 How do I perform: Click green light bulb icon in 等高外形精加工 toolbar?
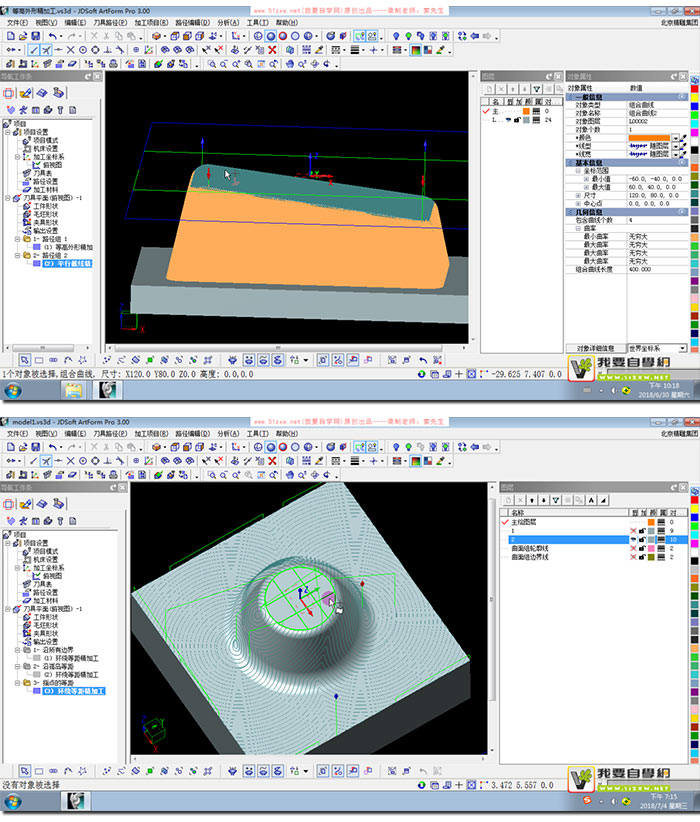[x=408, y=36]
